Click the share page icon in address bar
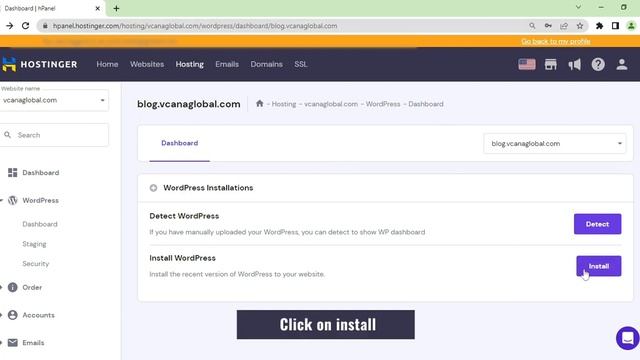 [564, 26]
